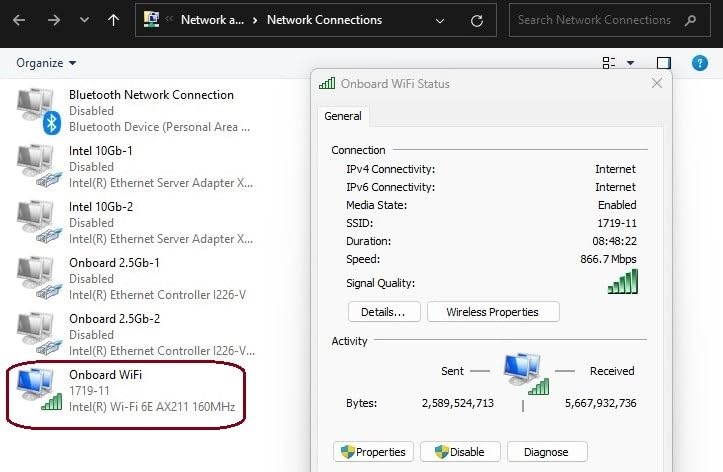Click the Media State Enabled value
This screenshot has width=723, height=472.
[x=617, y=205]
